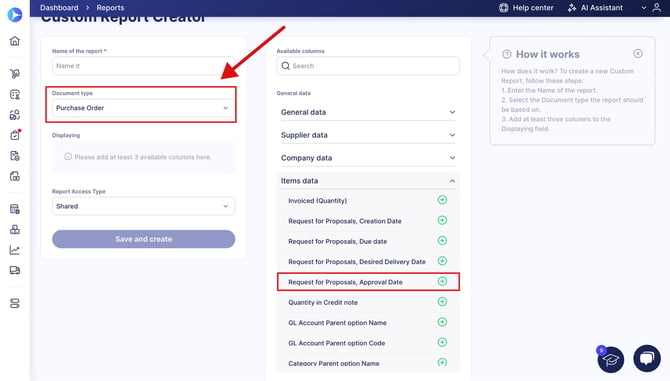Add Quantity in Credit note column

pyautogui.click(x=442, y=302)
